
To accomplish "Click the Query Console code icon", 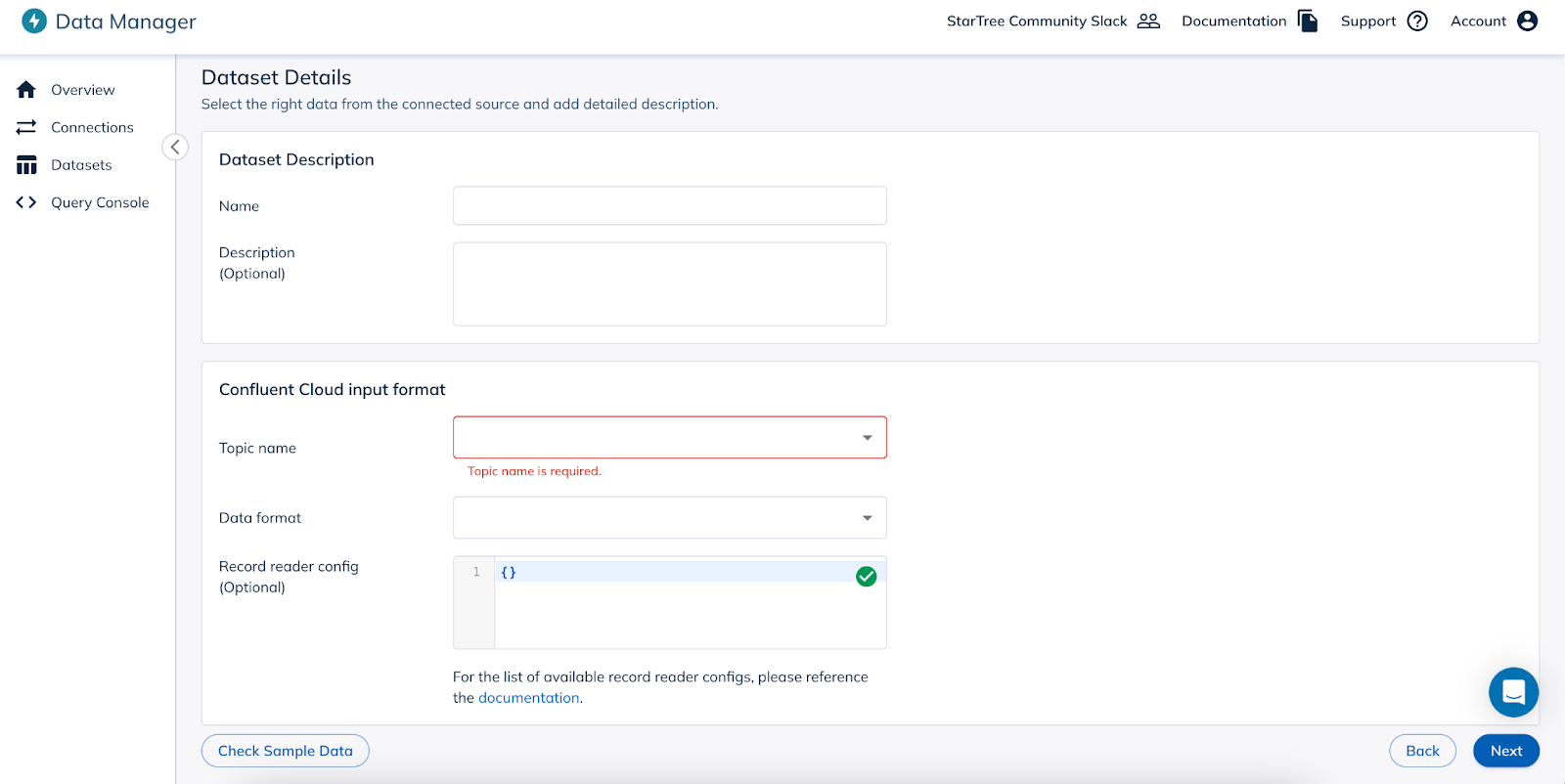I will pyautogui.click(x=26, y=202).
